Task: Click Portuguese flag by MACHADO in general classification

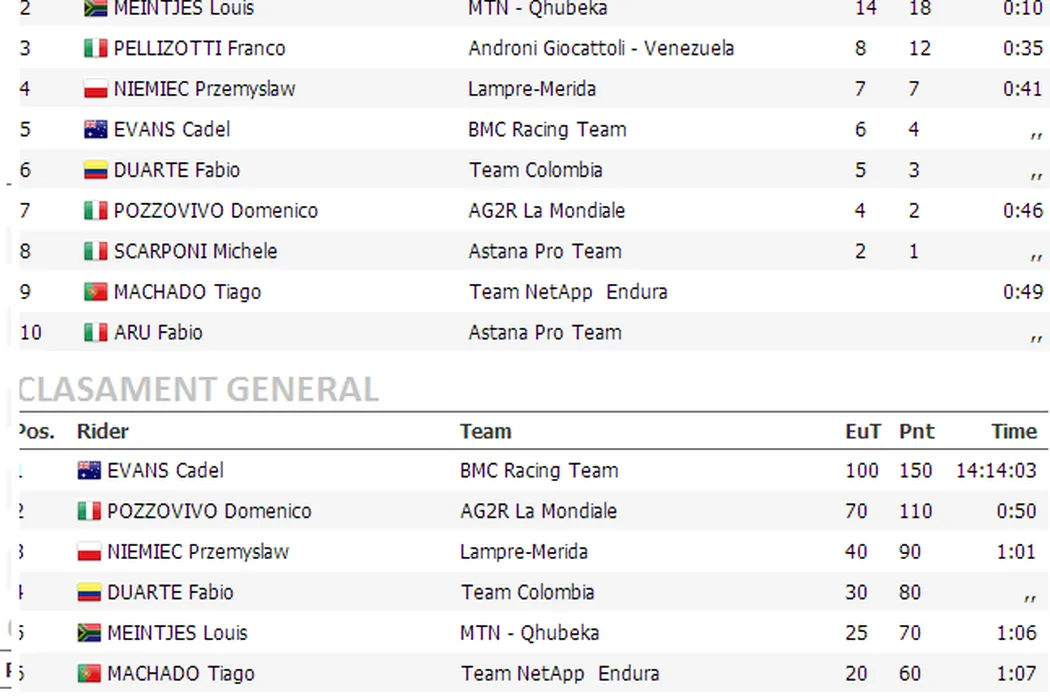Action: pos(89,674)
